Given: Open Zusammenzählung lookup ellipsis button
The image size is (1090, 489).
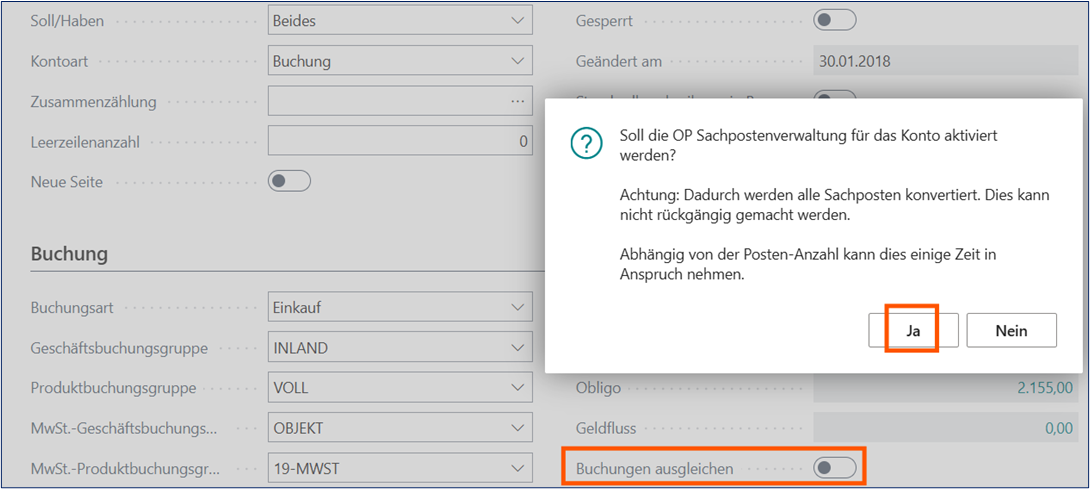Looking at the screenshot, I should coord(517,101).
